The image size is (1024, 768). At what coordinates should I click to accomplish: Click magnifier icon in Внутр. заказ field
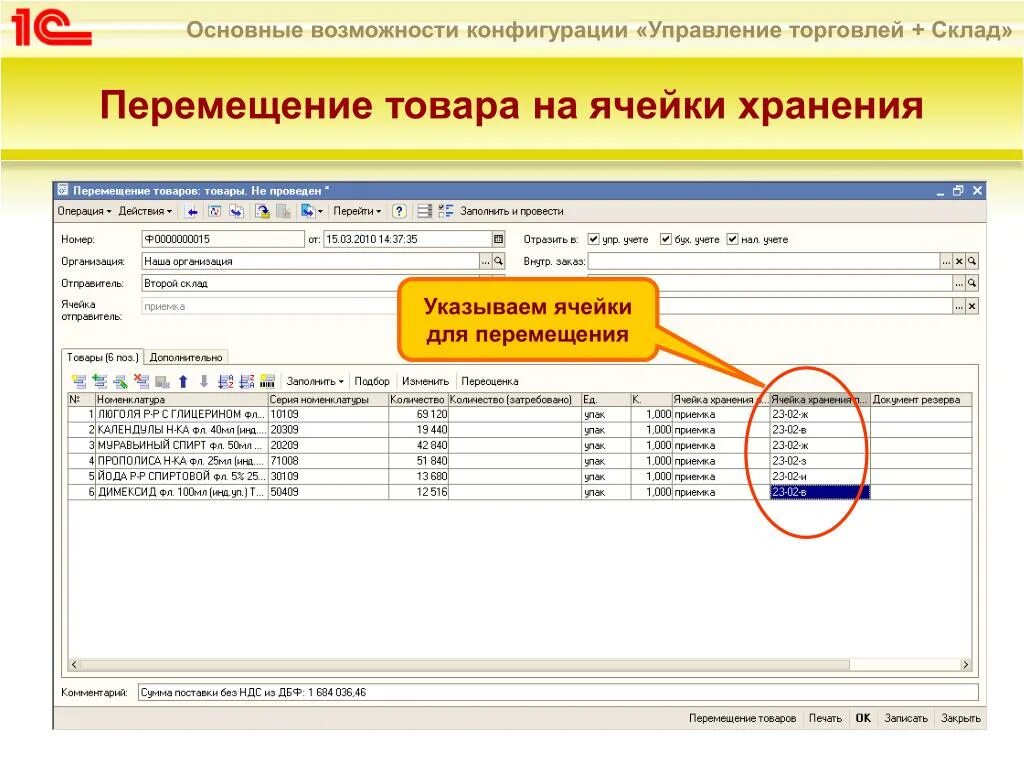(972, 261)
